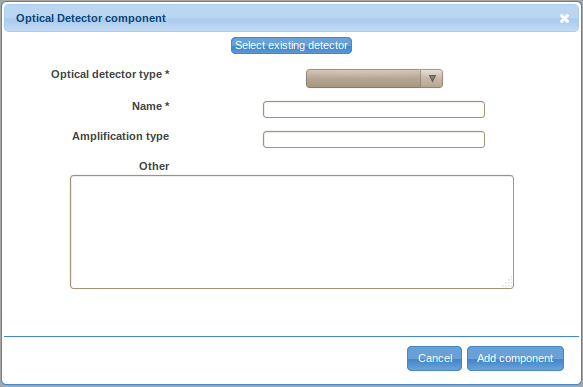Viewport: 583px width, 387px height.
Task: Click the Optical detector type label
Action: 110,74
